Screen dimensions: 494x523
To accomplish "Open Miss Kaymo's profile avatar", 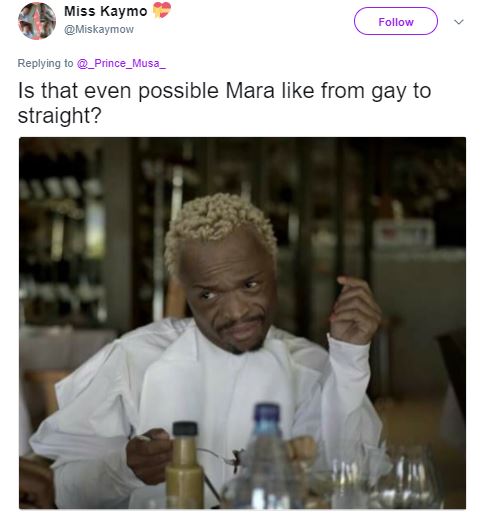I will (37, 21).
